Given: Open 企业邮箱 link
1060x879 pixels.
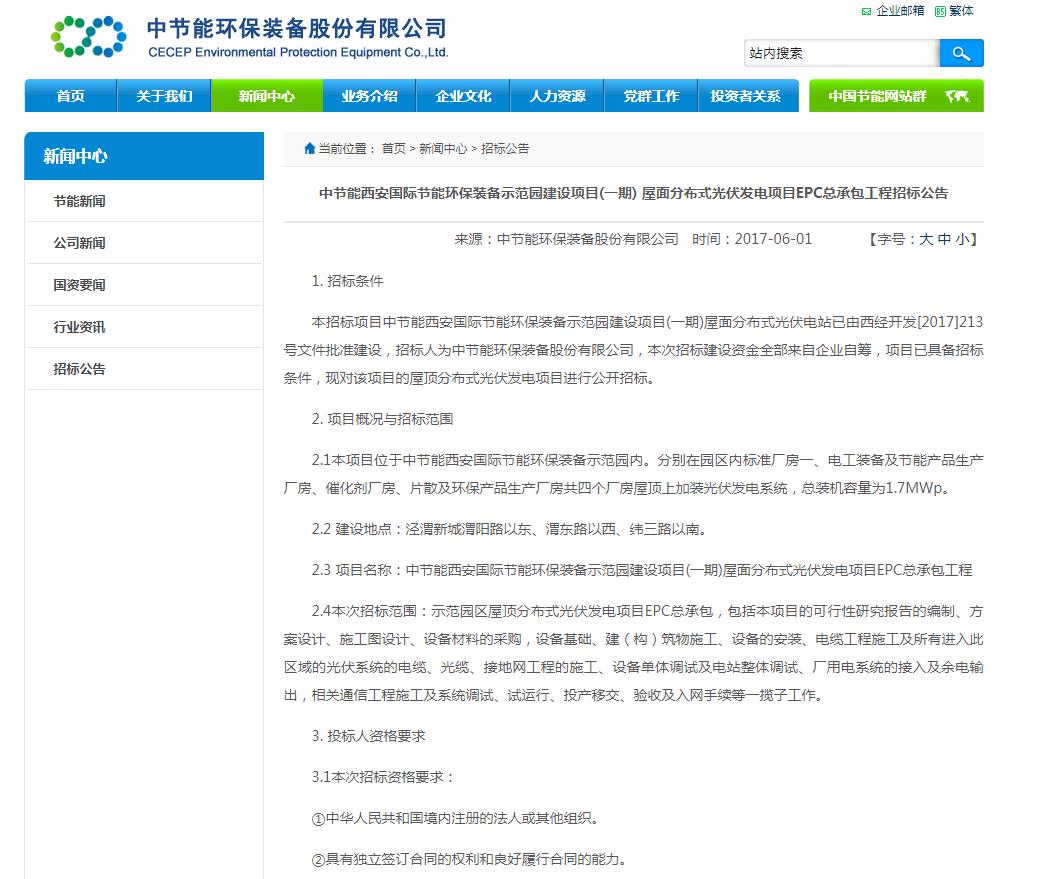Looking at the screenshot, I should tap(900, 11).
